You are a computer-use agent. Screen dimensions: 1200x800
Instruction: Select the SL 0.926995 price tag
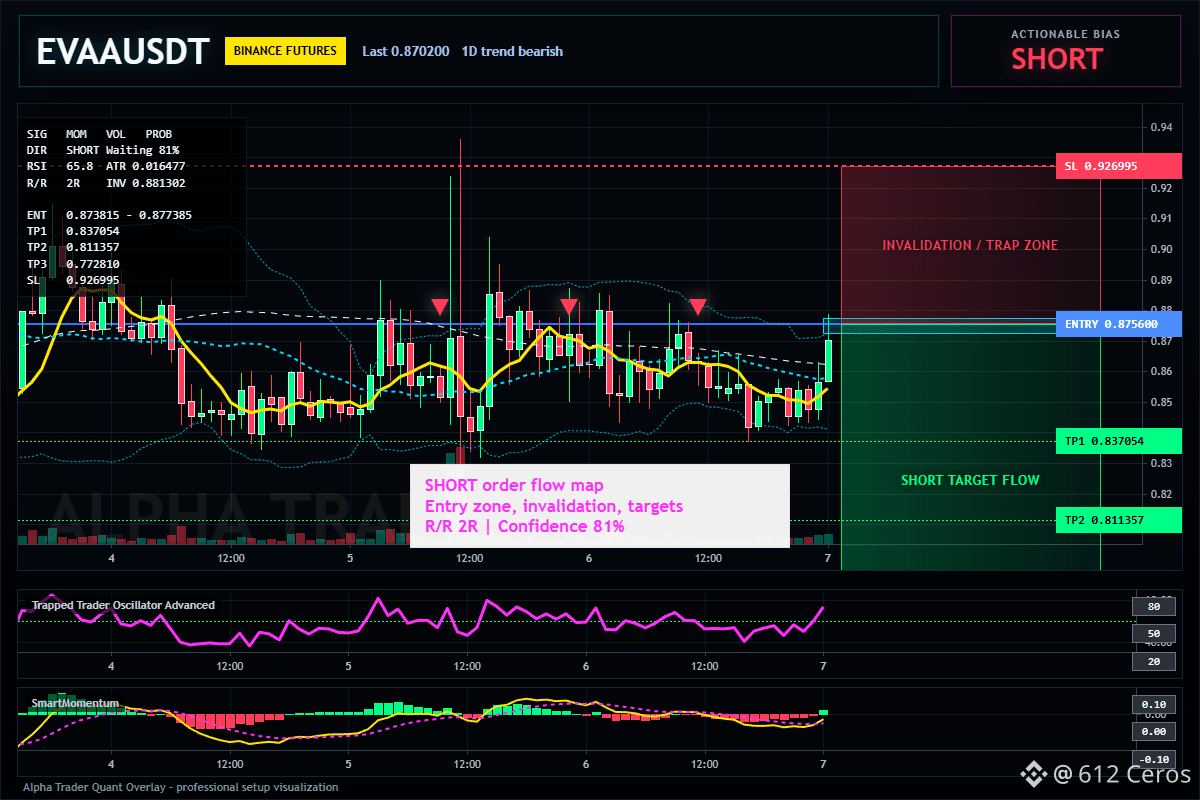(1118, 166)
